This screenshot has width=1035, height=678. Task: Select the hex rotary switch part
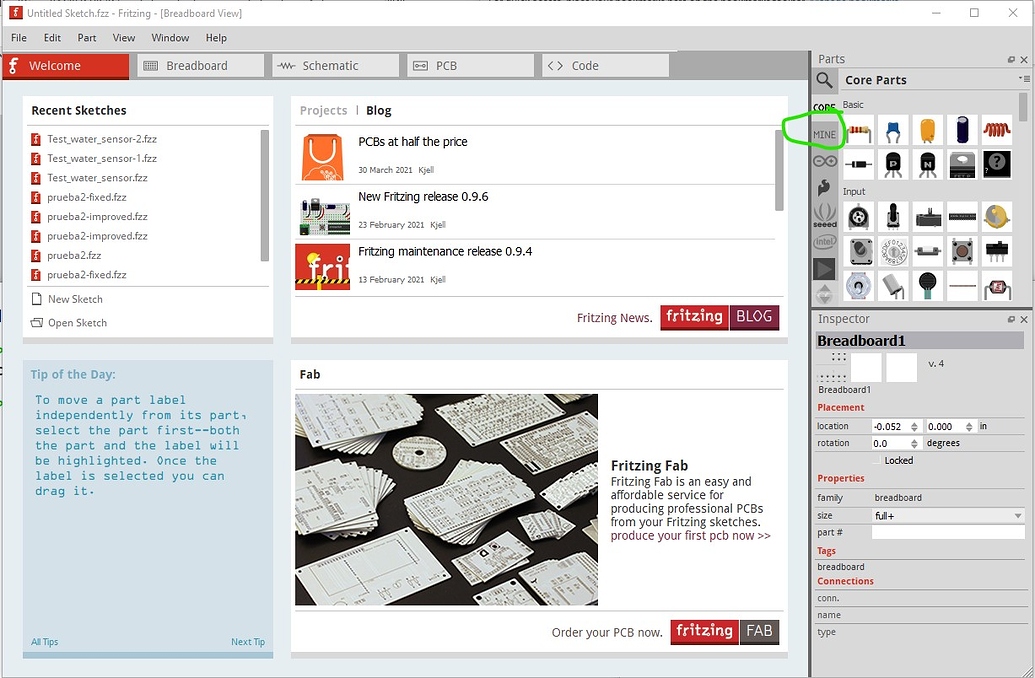click(893, 251)
